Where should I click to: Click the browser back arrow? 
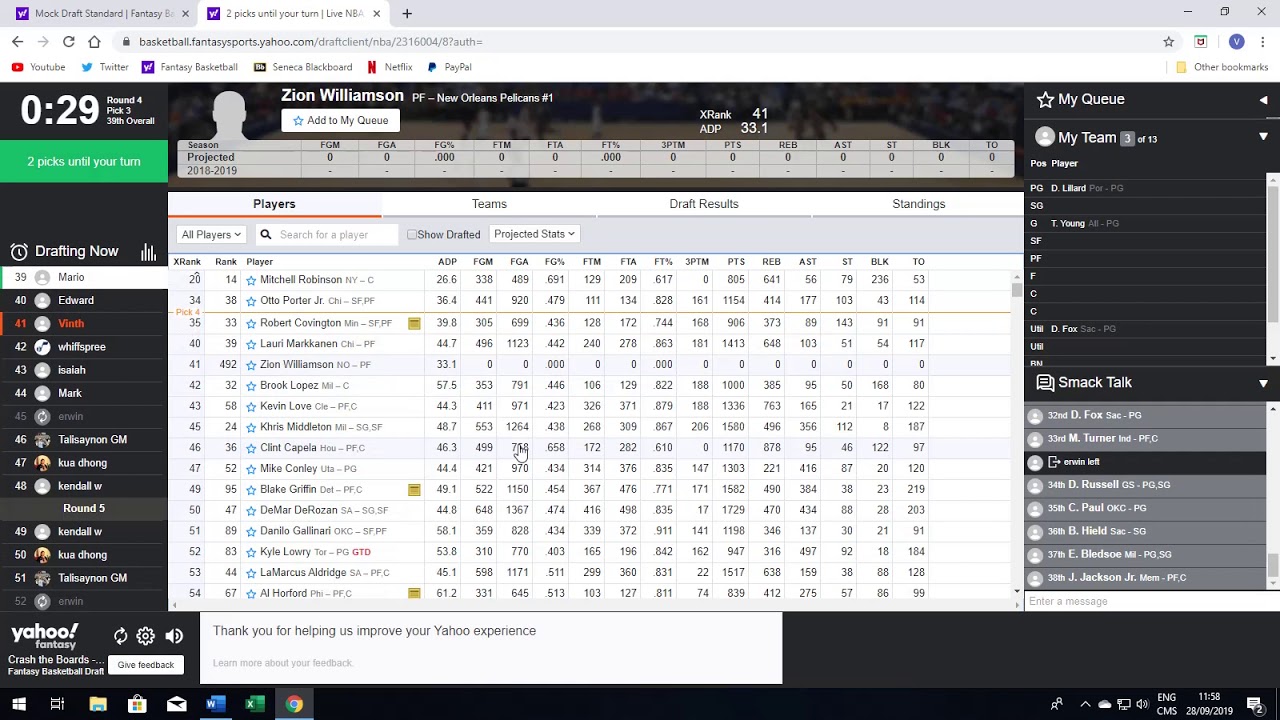click(x=17, y=42)
